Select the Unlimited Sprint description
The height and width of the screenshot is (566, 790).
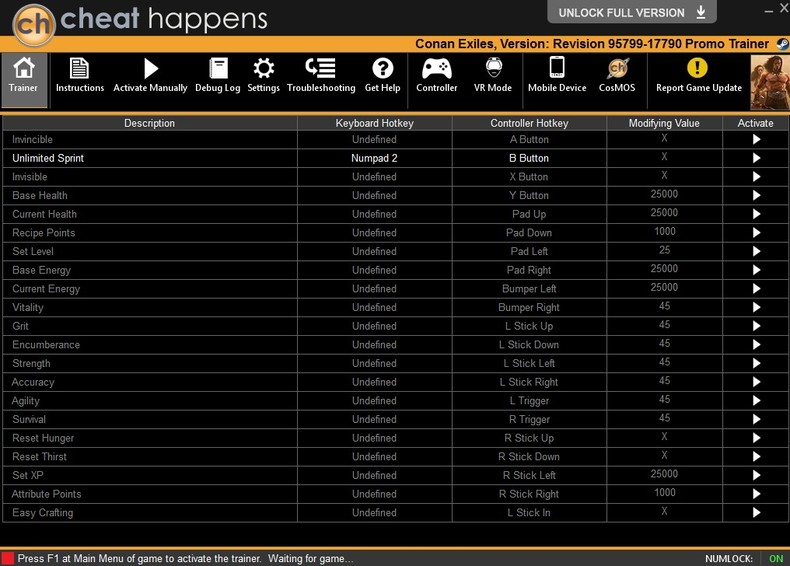pos(48,158)
